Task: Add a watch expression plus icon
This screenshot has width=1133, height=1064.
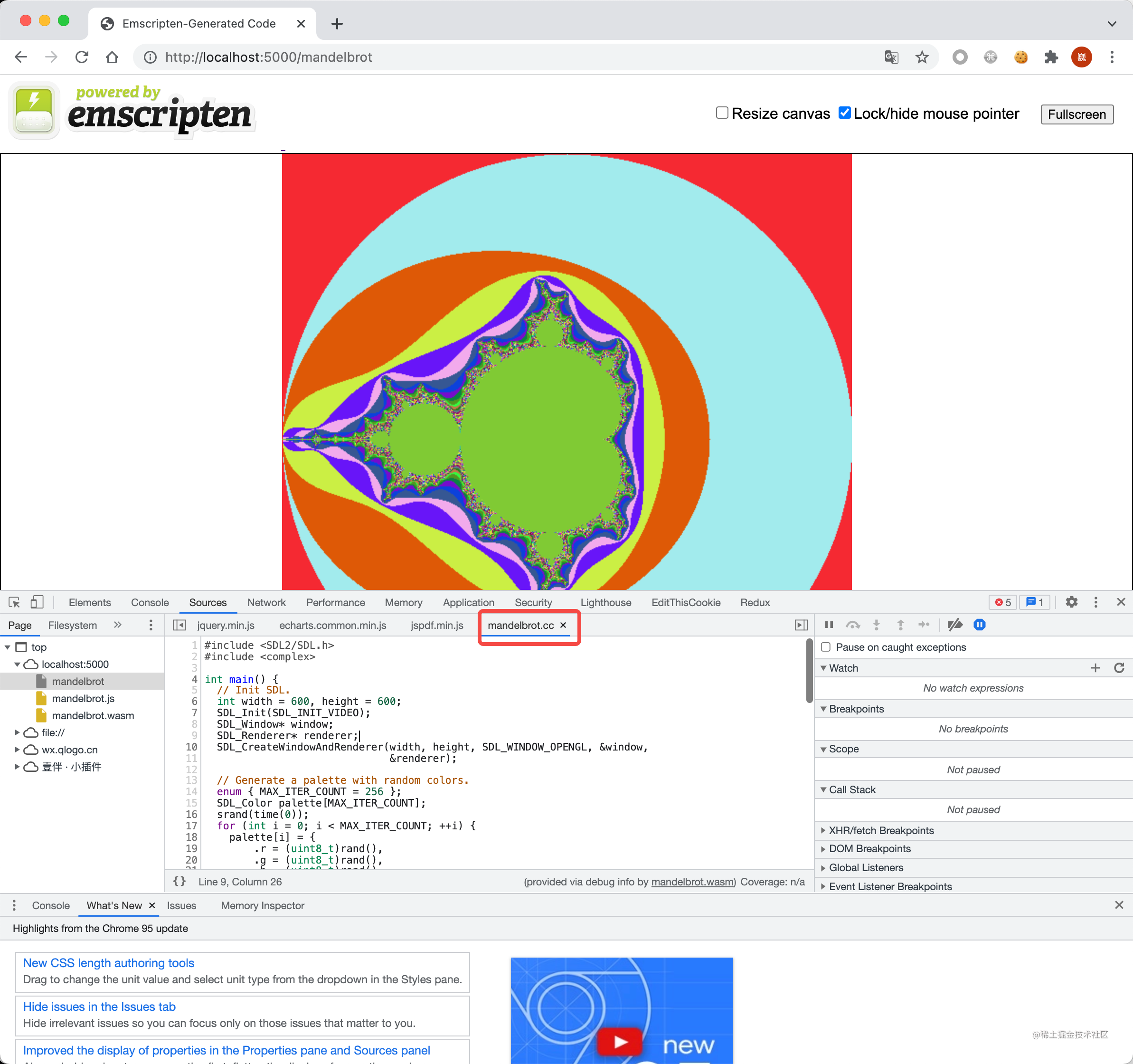Action: 1095,668
